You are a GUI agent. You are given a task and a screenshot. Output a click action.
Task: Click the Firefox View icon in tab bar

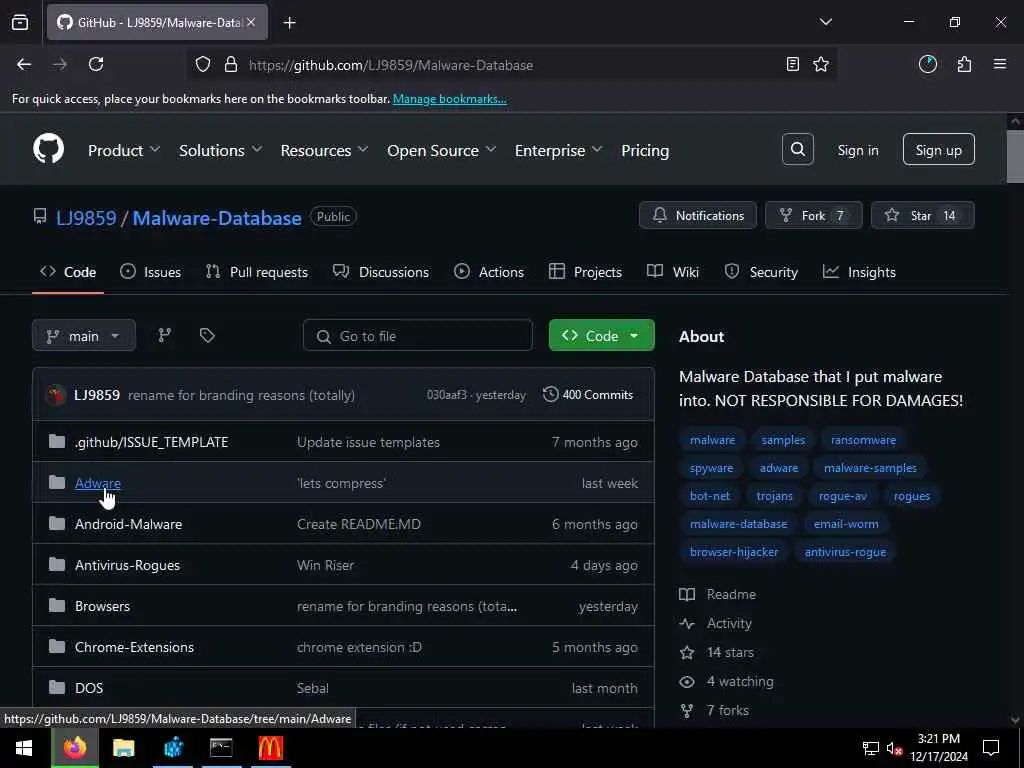[20, 22]
